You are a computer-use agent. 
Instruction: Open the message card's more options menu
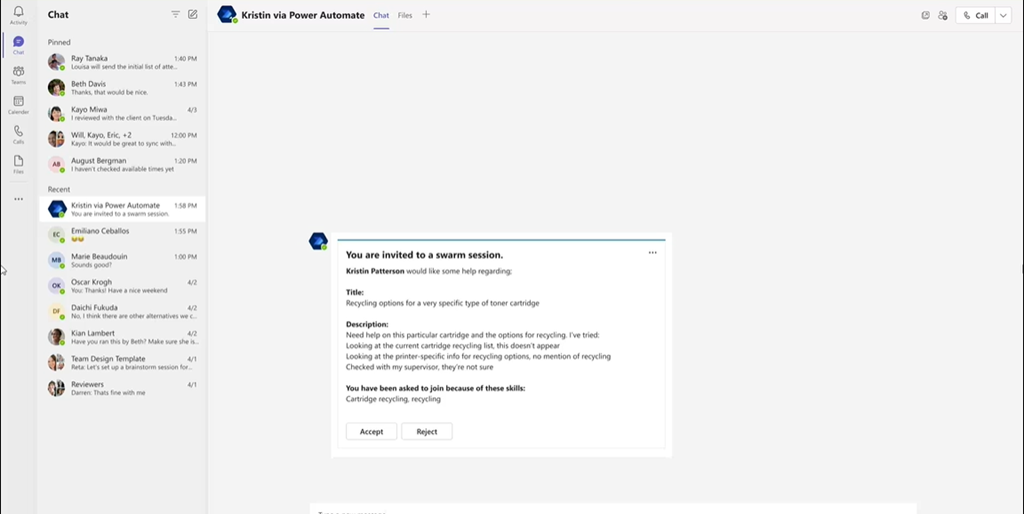[652, 253]
